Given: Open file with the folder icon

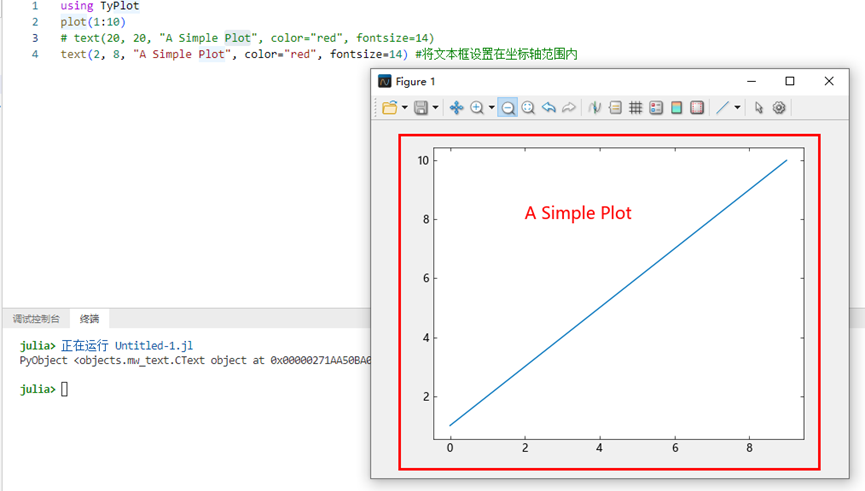Looking at the screenshot, I should tap(389, 108).
